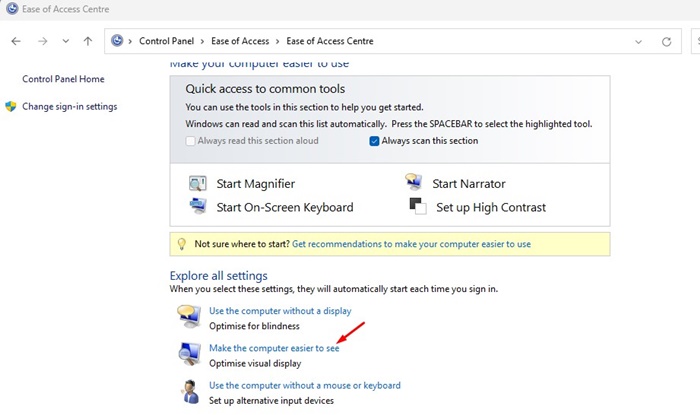700x415 pixels.
Task: Click the Optimise visual display text
Action: 255,364
